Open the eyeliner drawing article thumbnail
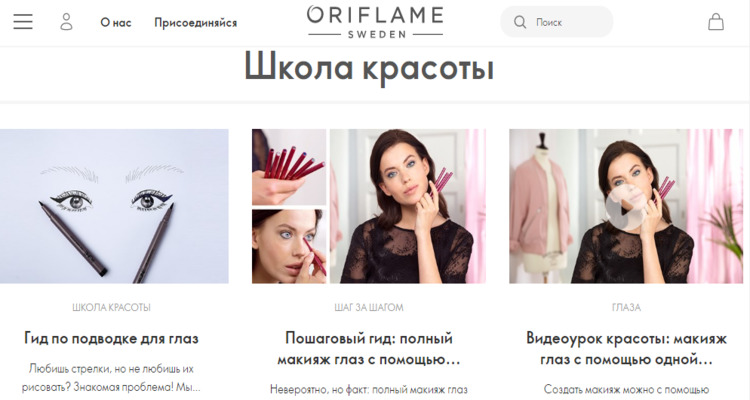This screenshot has height=400, width=750. (114, 206)
